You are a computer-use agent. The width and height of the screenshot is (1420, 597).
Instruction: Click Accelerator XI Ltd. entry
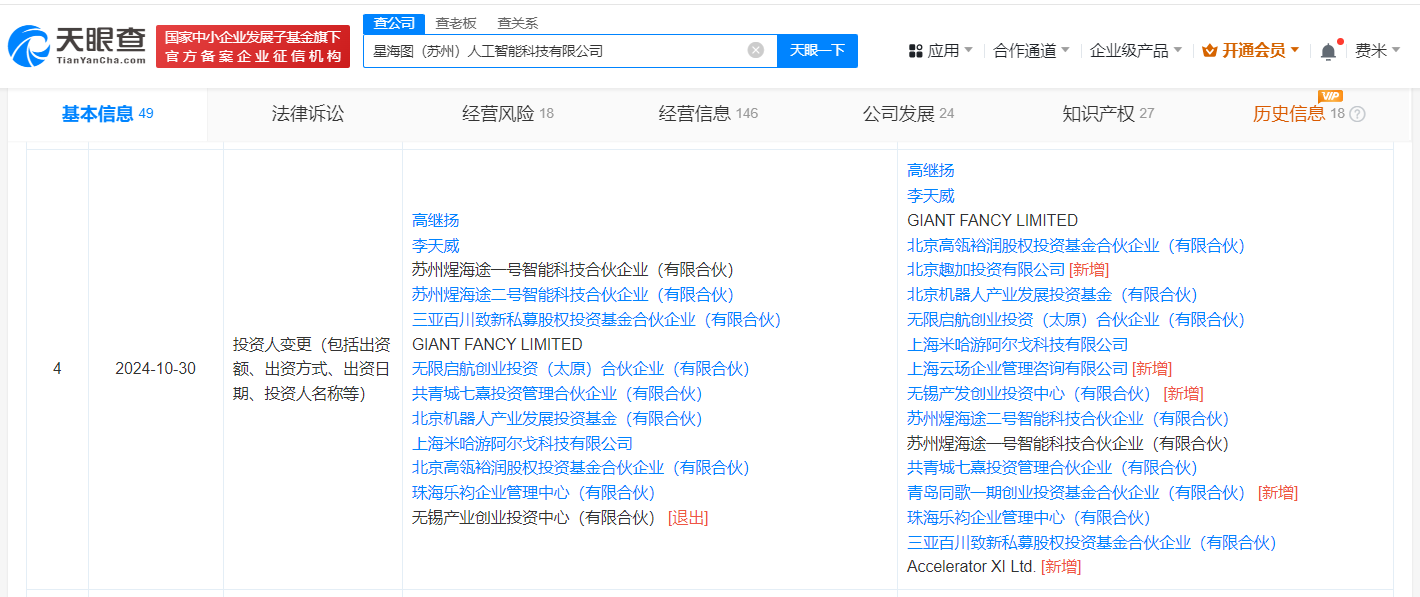tap(971, 567)
